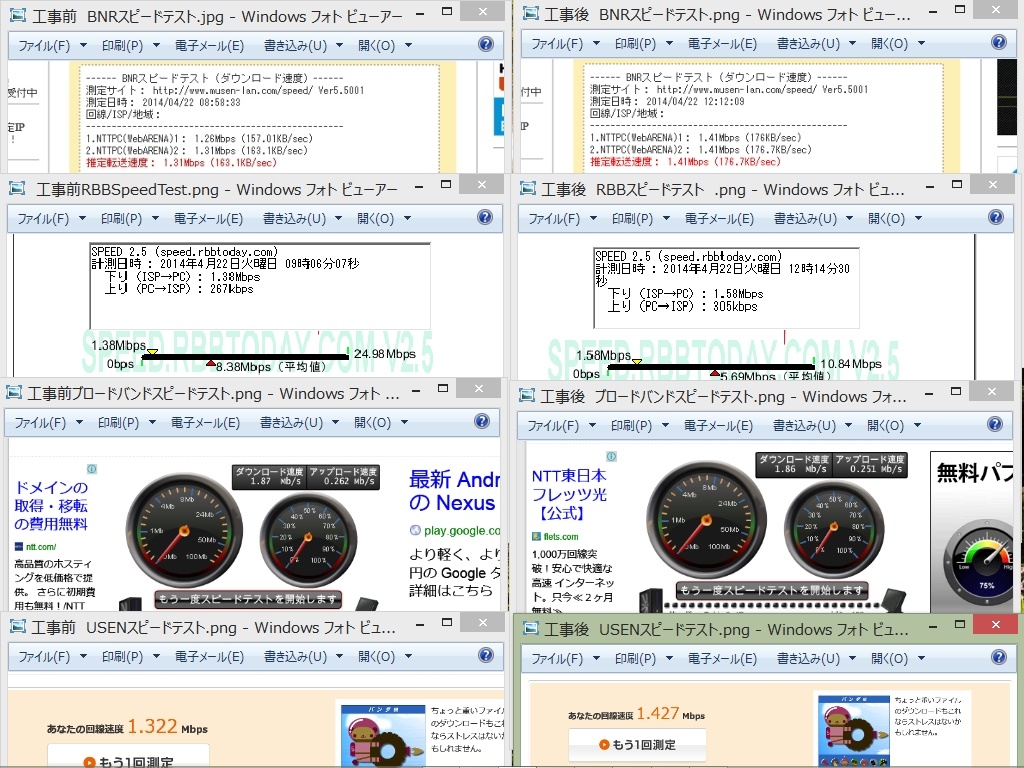
Task: Click the 10.84Mbps label on RBB graph
Action: click(851, 364)
